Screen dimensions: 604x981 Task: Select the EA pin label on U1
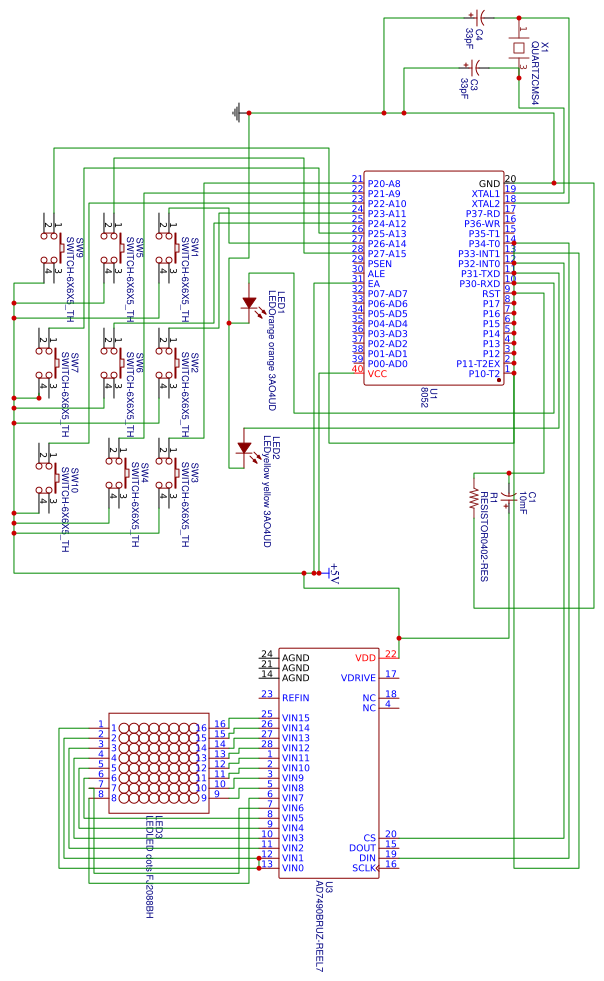tap(374, 284)
